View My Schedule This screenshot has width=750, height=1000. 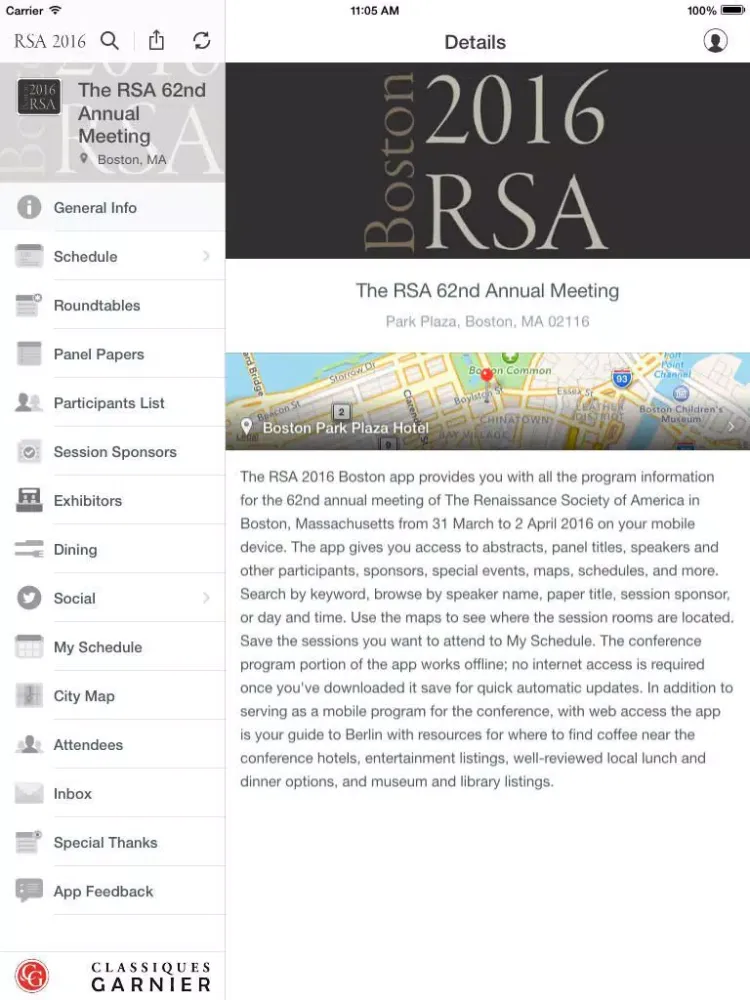(98, 648)
